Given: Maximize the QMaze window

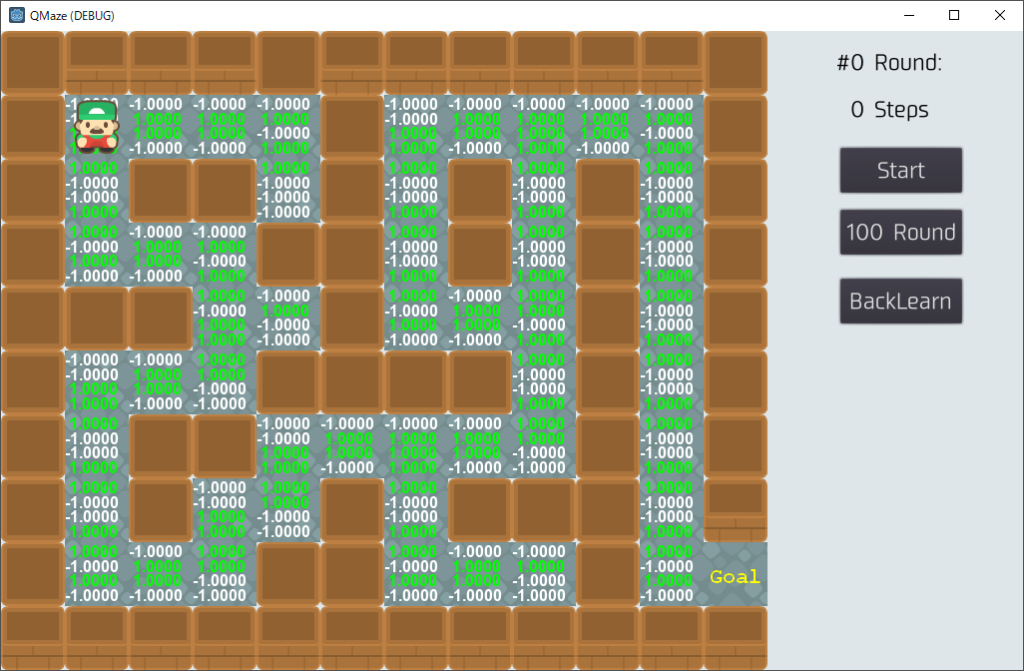Looking at the screenshot, I should click(x=954, y=15).
